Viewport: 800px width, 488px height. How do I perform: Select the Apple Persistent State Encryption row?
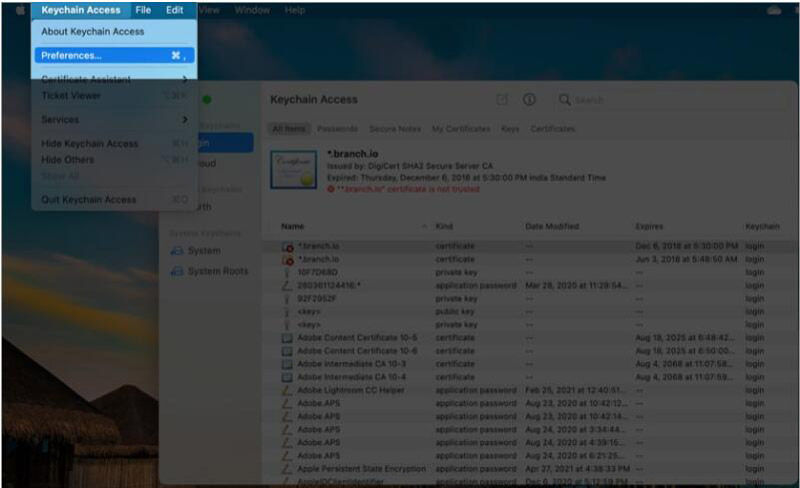click(x=529, y=469)
